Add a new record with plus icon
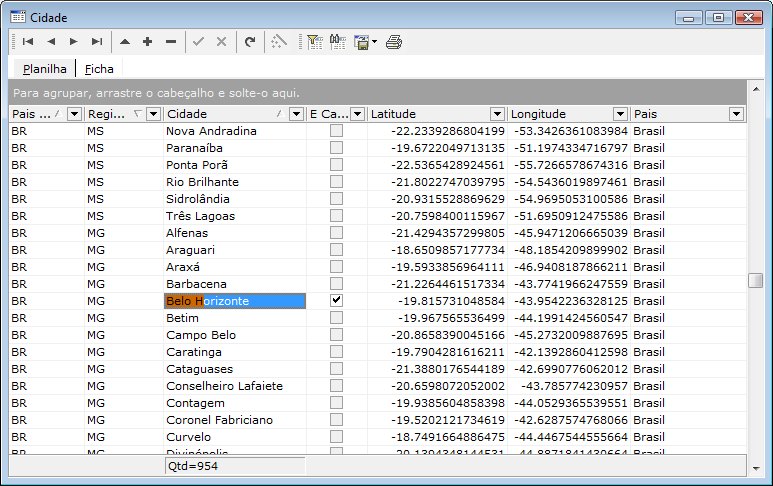Screen dimensions: 773x486 tap(147, 42)
